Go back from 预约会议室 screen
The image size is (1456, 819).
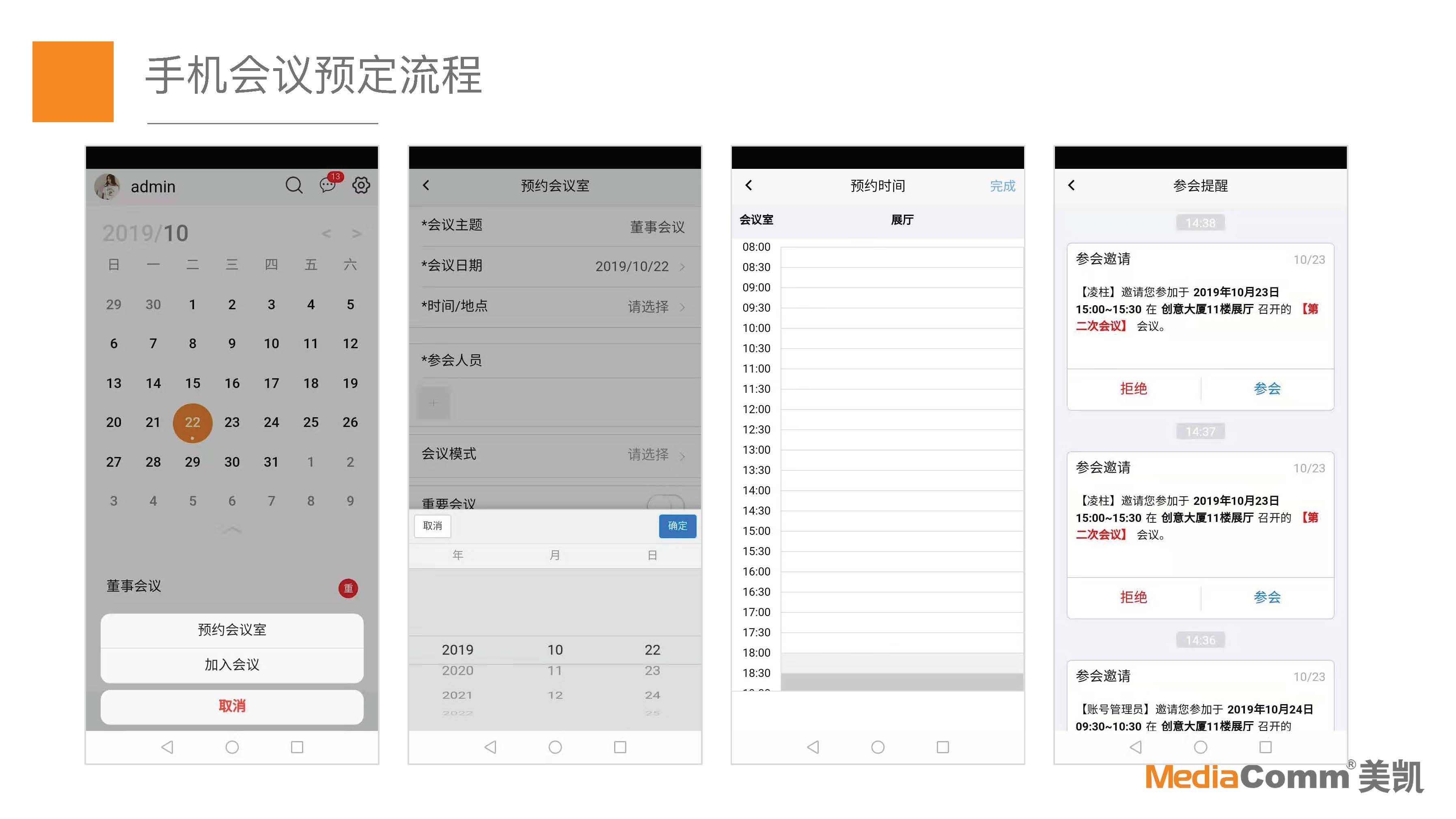[x=426, y=185]
